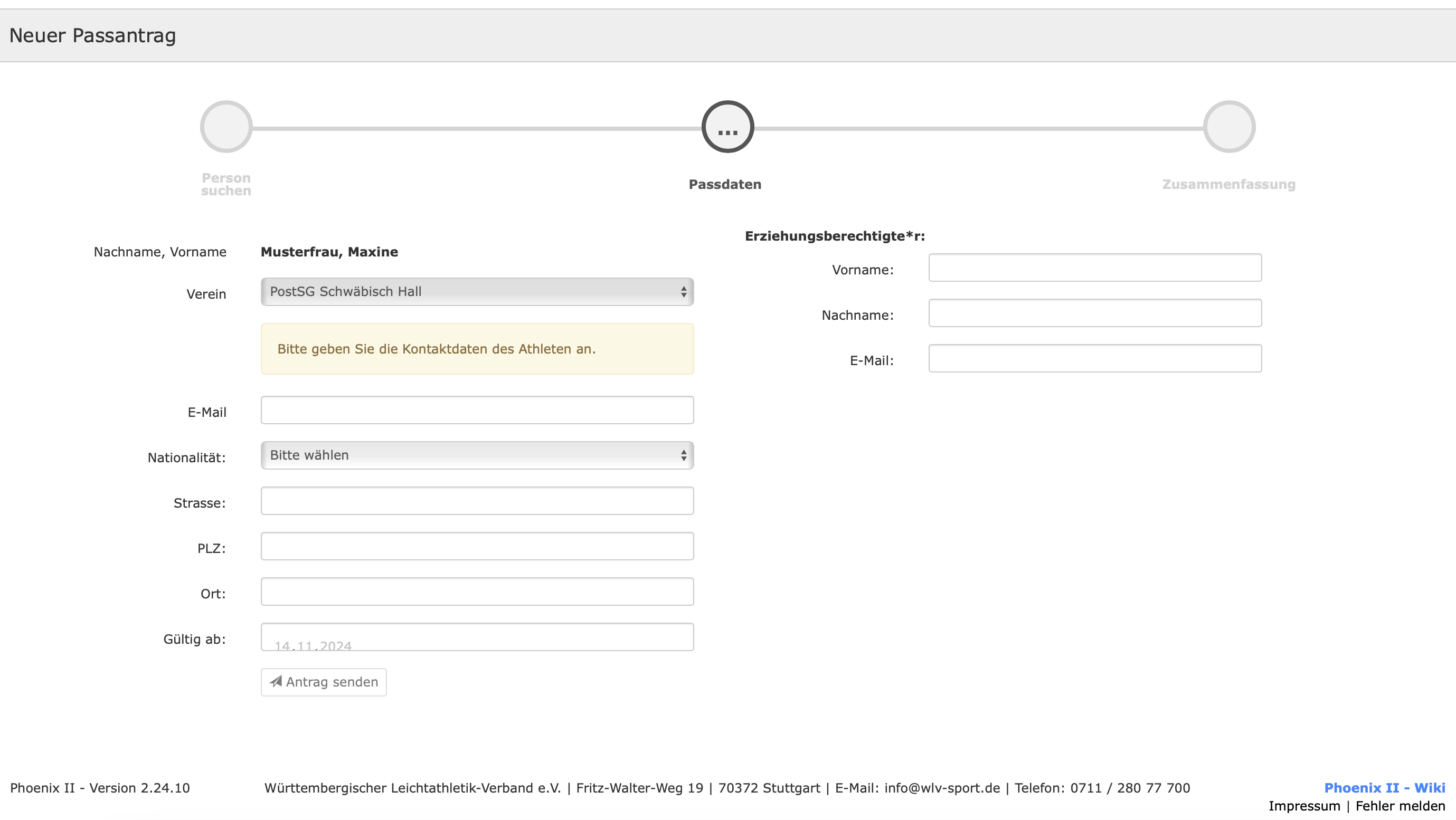Submit with Antrag senden button
1456x820 pixels.
coord(323,682)
